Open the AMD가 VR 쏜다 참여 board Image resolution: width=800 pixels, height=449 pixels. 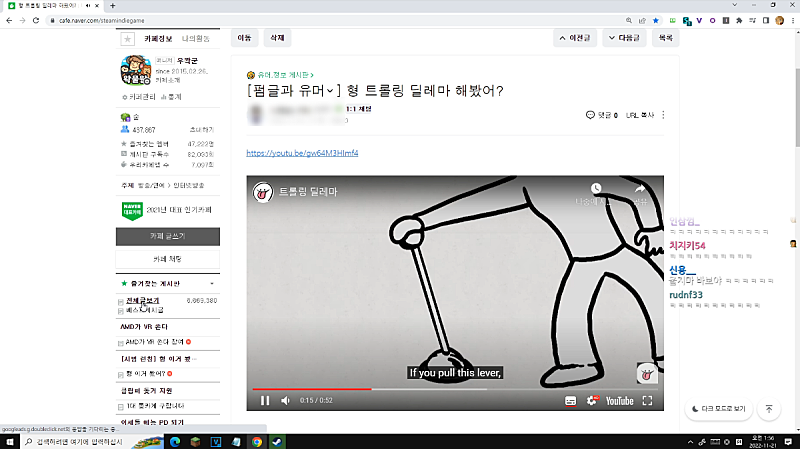tap(155, 342)
